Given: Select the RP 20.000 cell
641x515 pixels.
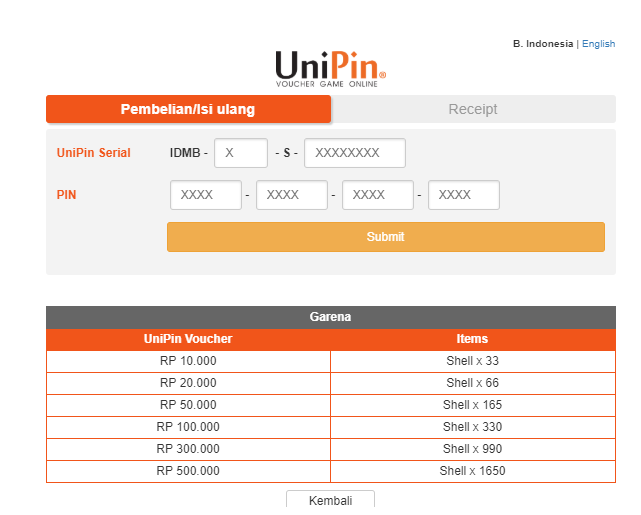Looking at the screenshot, I should (x=188, y=383).
